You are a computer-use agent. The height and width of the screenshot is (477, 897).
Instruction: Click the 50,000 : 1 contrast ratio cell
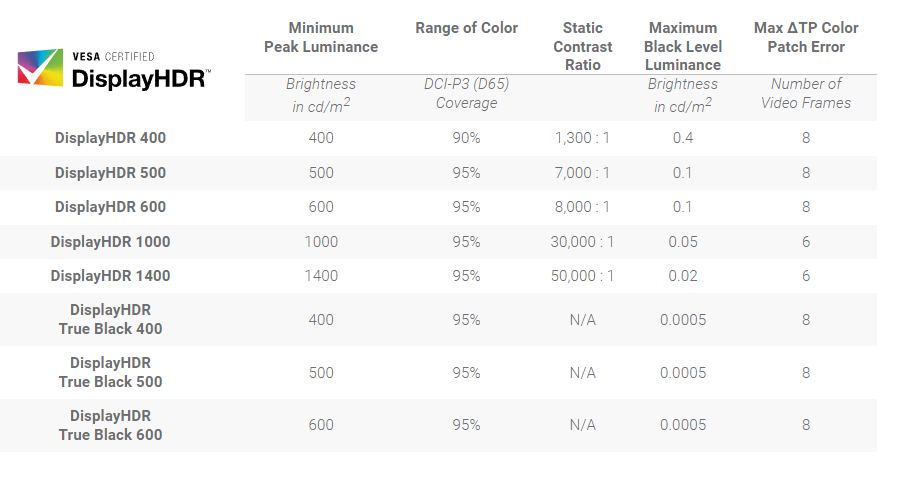582,276
